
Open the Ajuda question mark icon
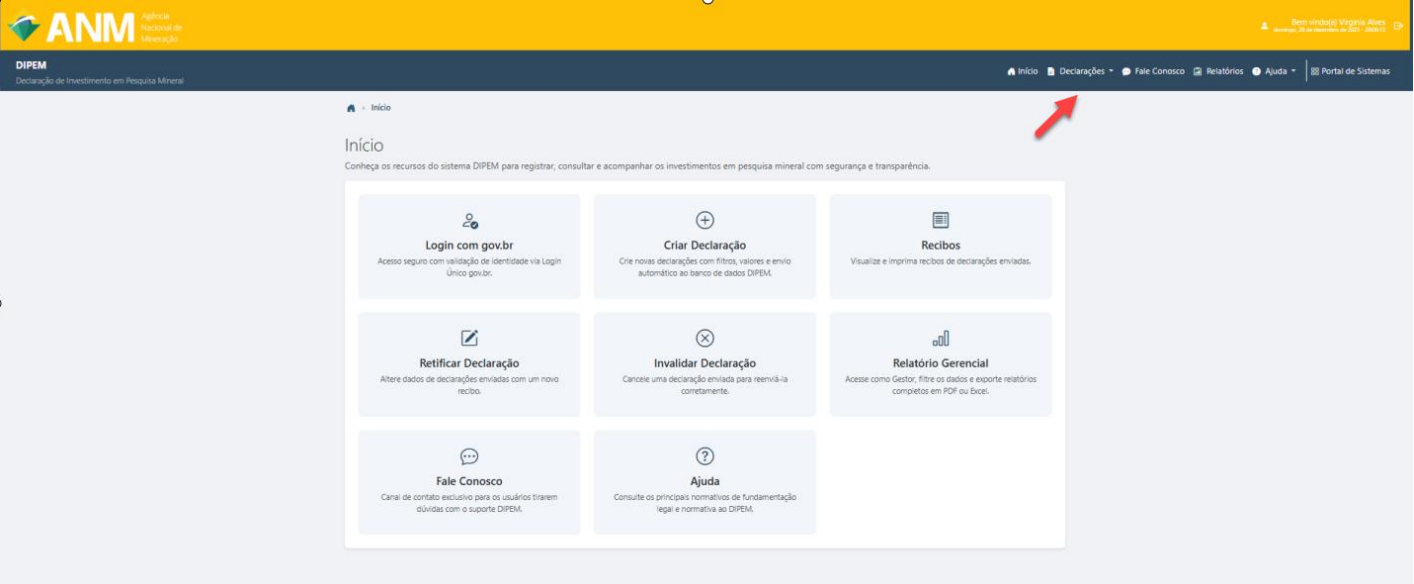tap(706, 456)
